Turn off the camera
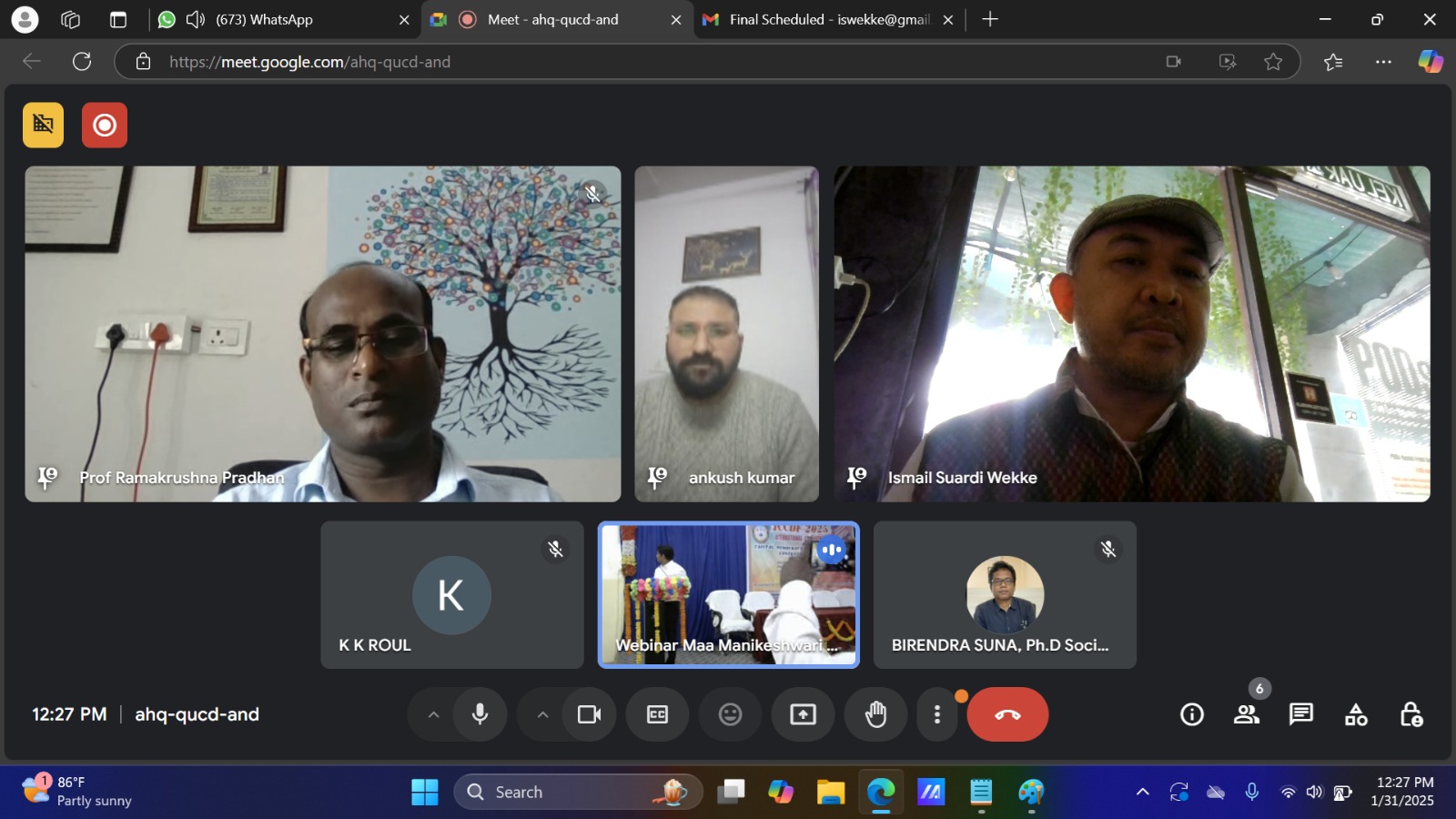The image size is (1456, 819). [589, 714]
